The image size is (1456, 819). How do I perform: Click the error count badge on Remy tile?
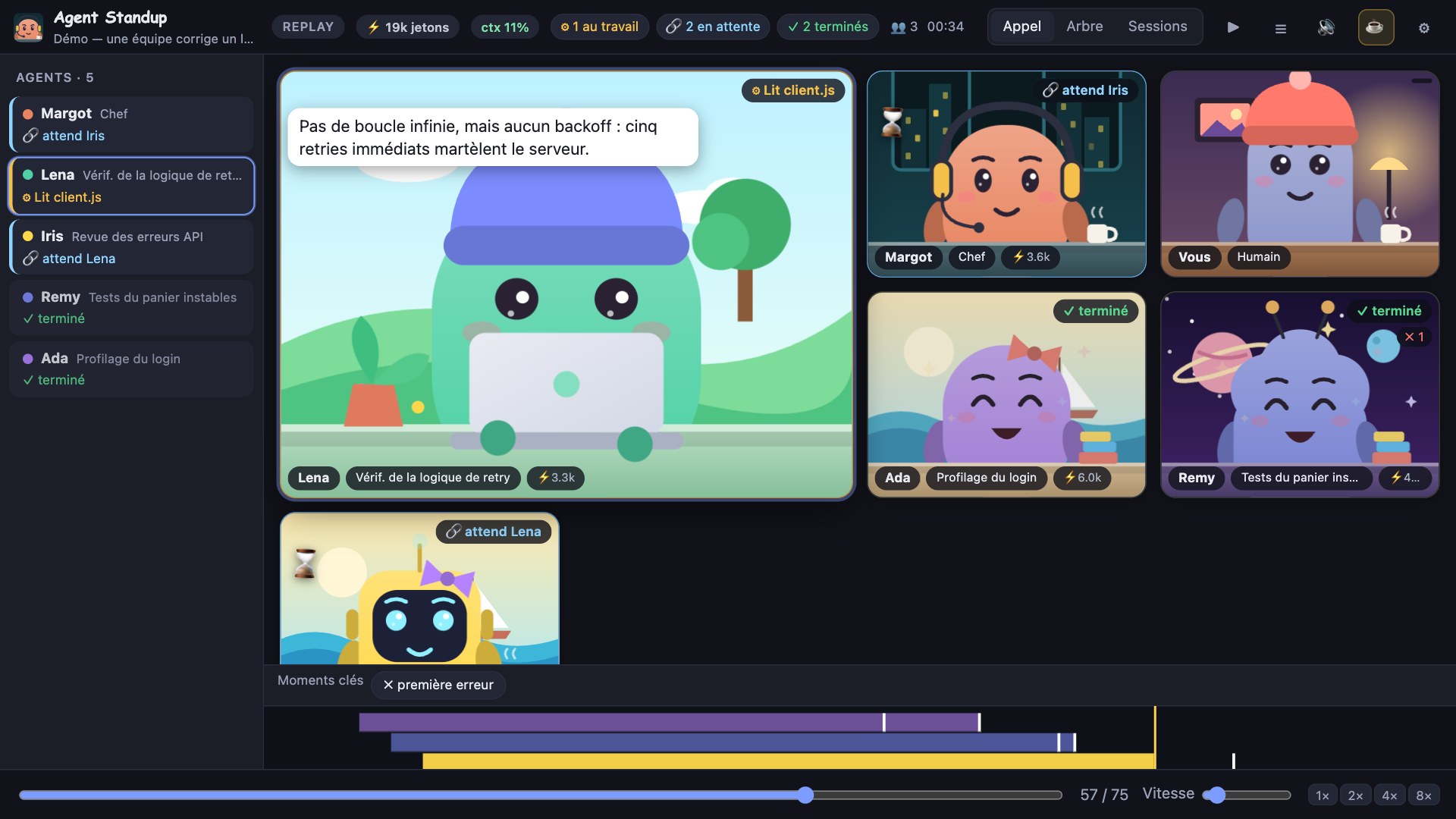tap(1414, 337)
